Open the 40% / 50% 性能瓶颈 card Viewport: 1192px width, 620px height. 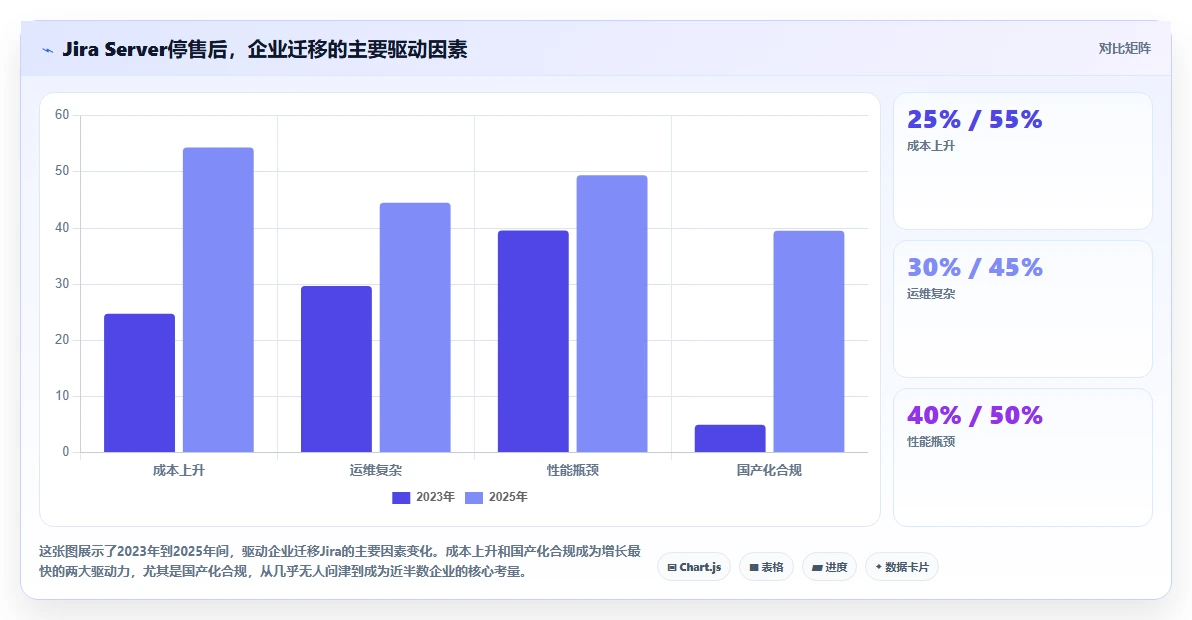1022,457
